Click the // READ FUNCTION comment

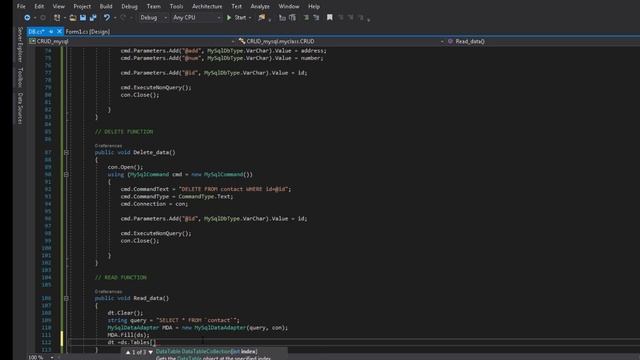[x=120, y=278]
